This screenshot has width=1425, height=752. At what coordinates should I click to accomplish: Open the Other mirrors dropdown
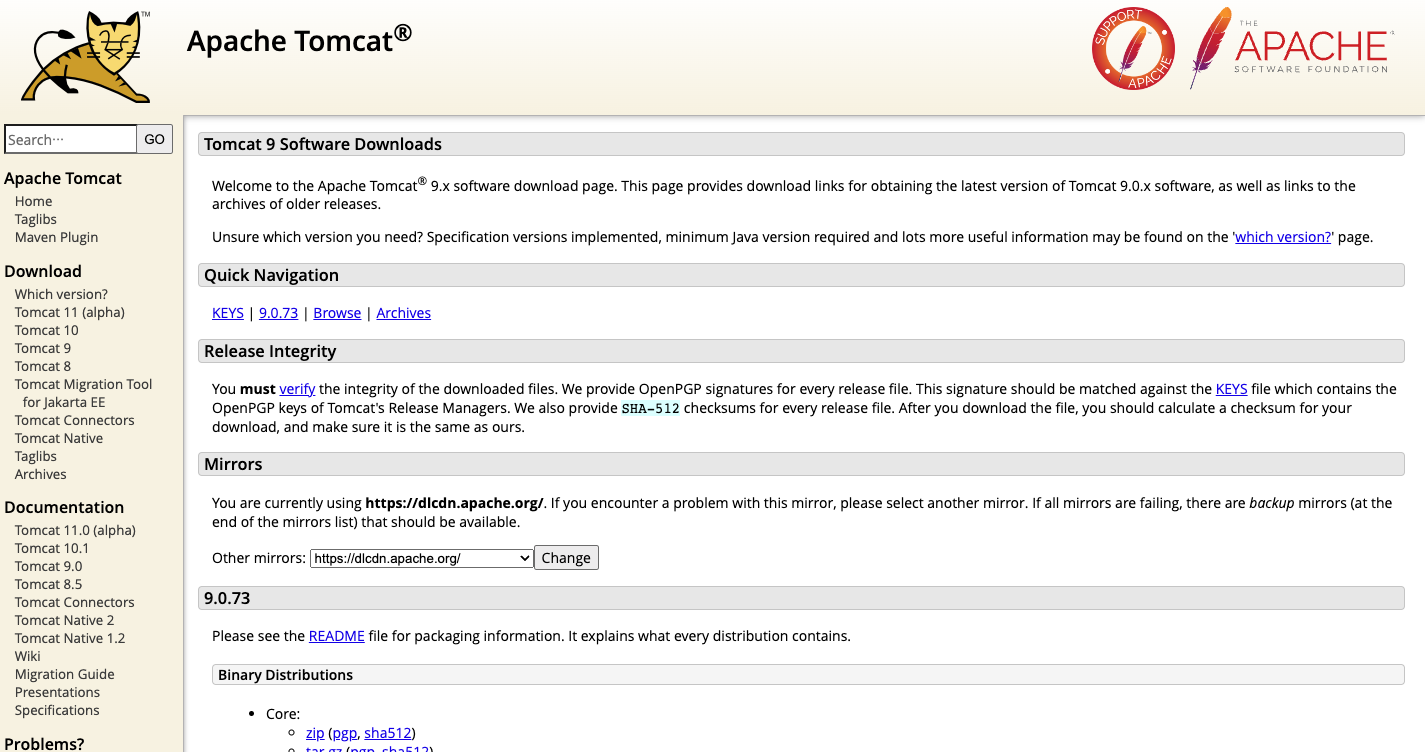coord(421,558)
